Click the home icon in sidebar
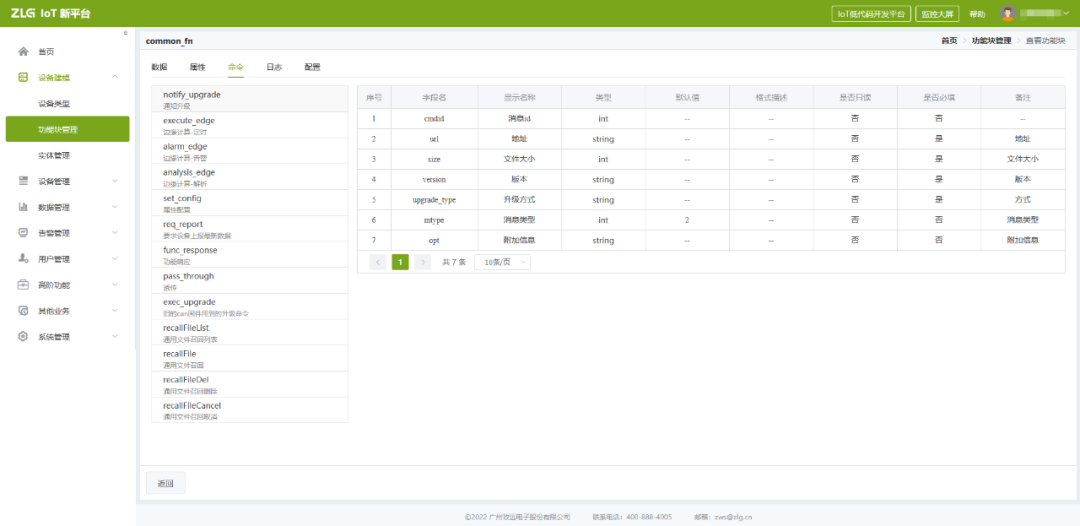This screenshot has height=526, width=1080. (x=23, y=52)
